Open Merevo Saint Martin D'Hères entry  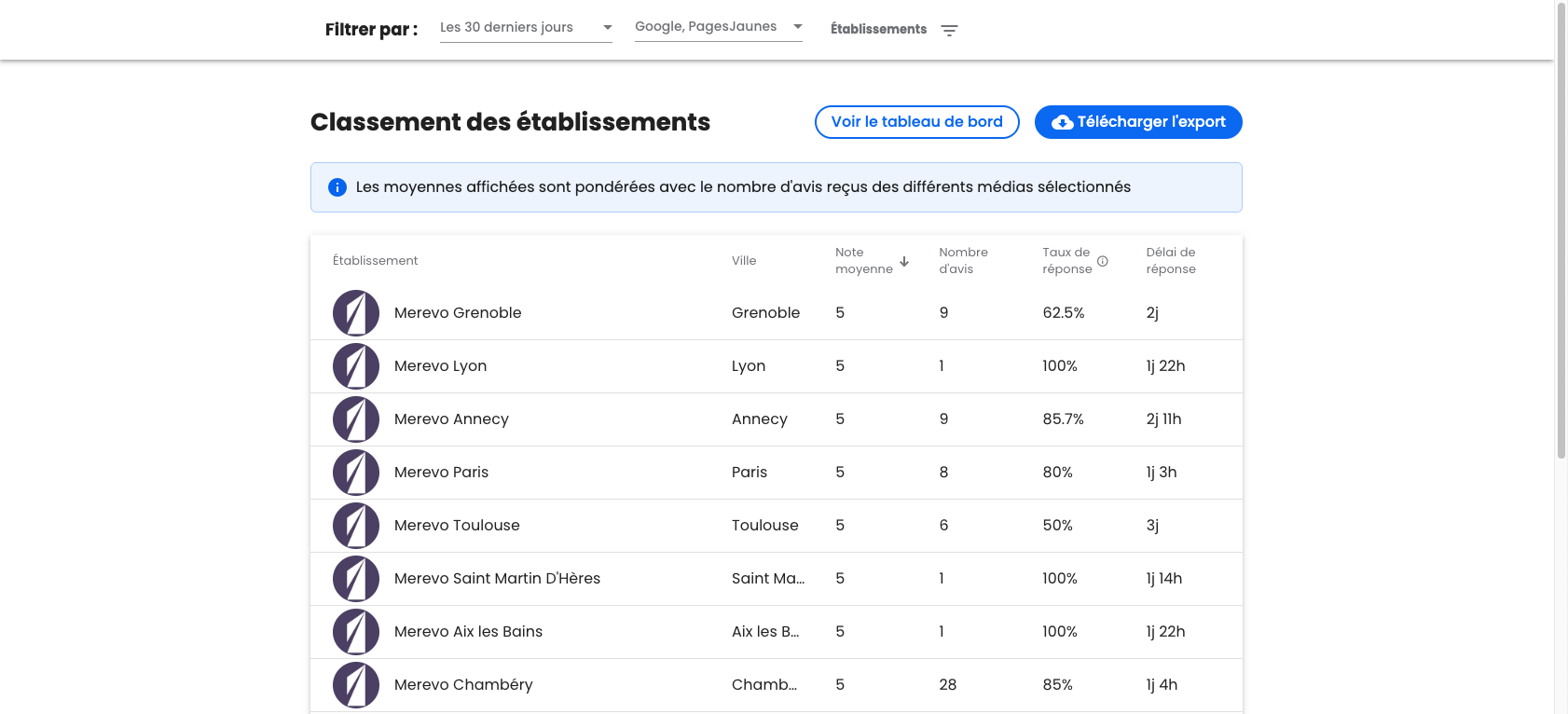(x=497, y=579)
